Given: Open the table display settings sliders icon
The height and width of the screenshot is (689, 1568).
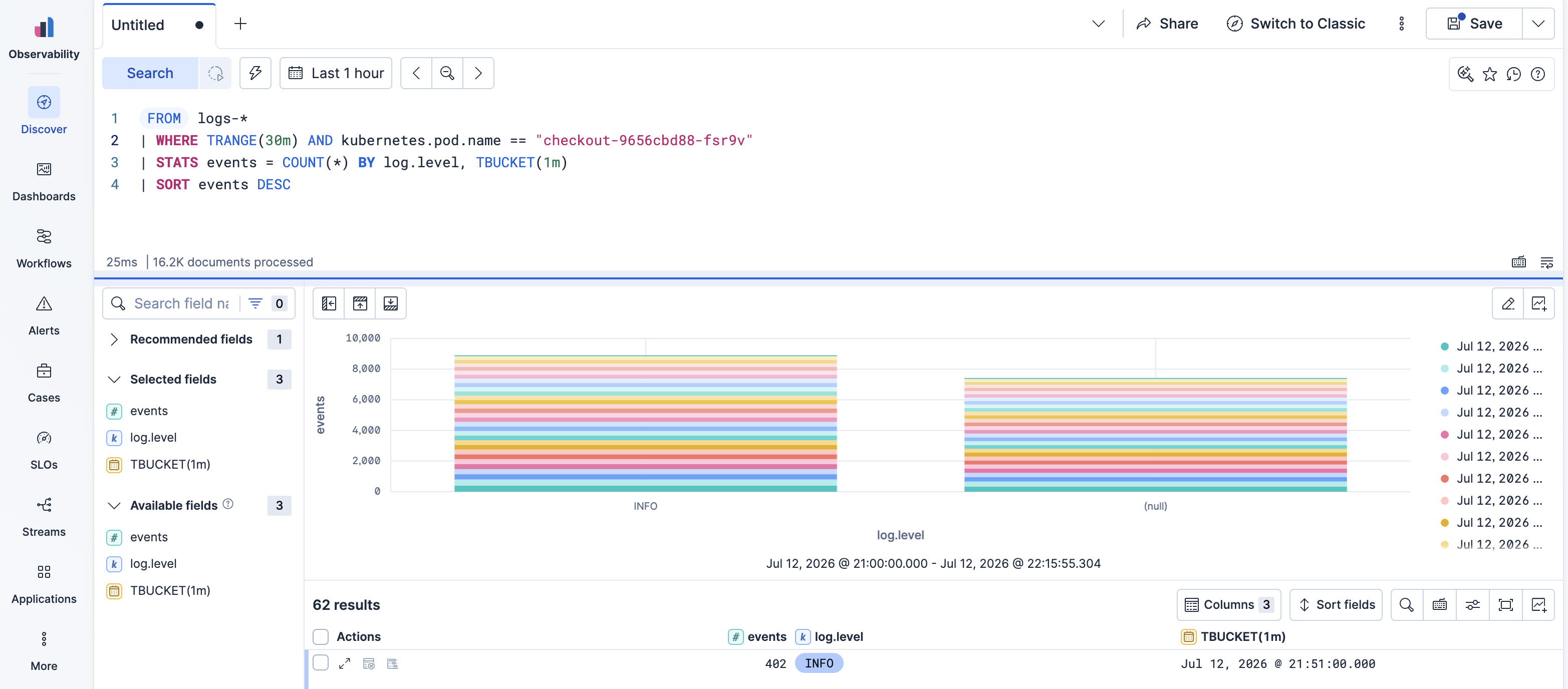Looking at the screenshot, I should (x=1472, y=604).
